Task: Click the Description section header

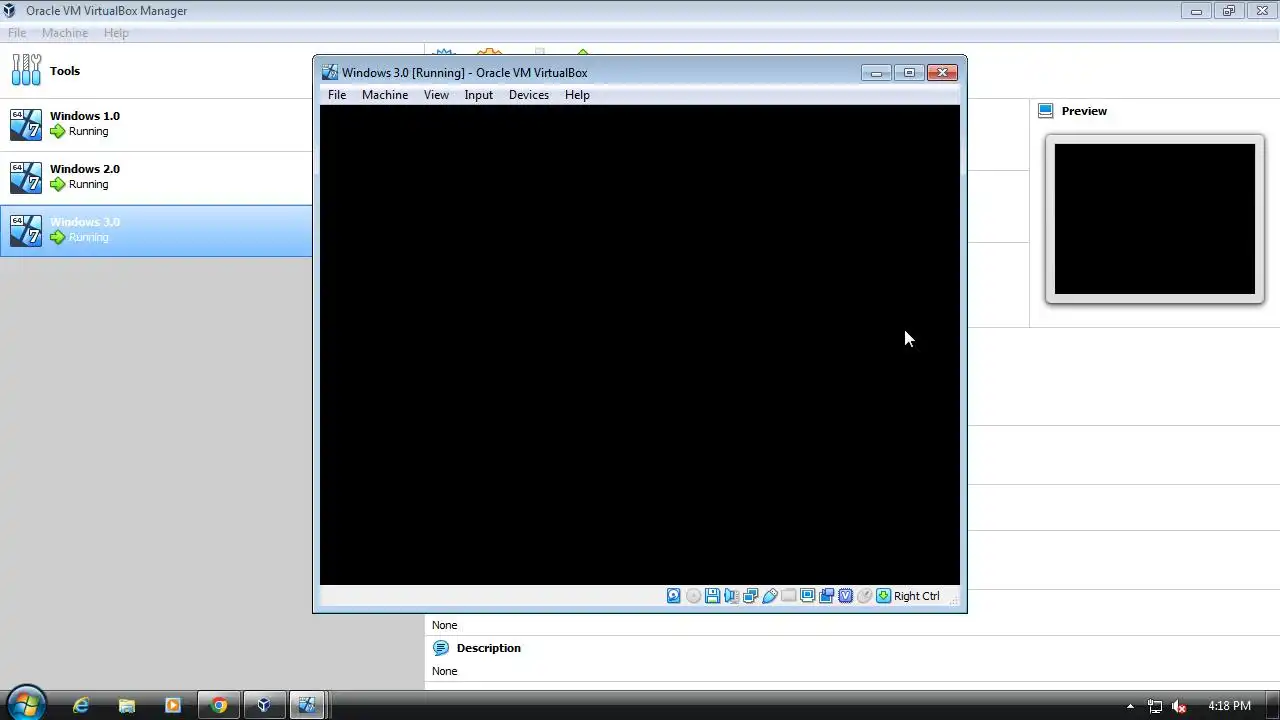Action: pos(489,648)
